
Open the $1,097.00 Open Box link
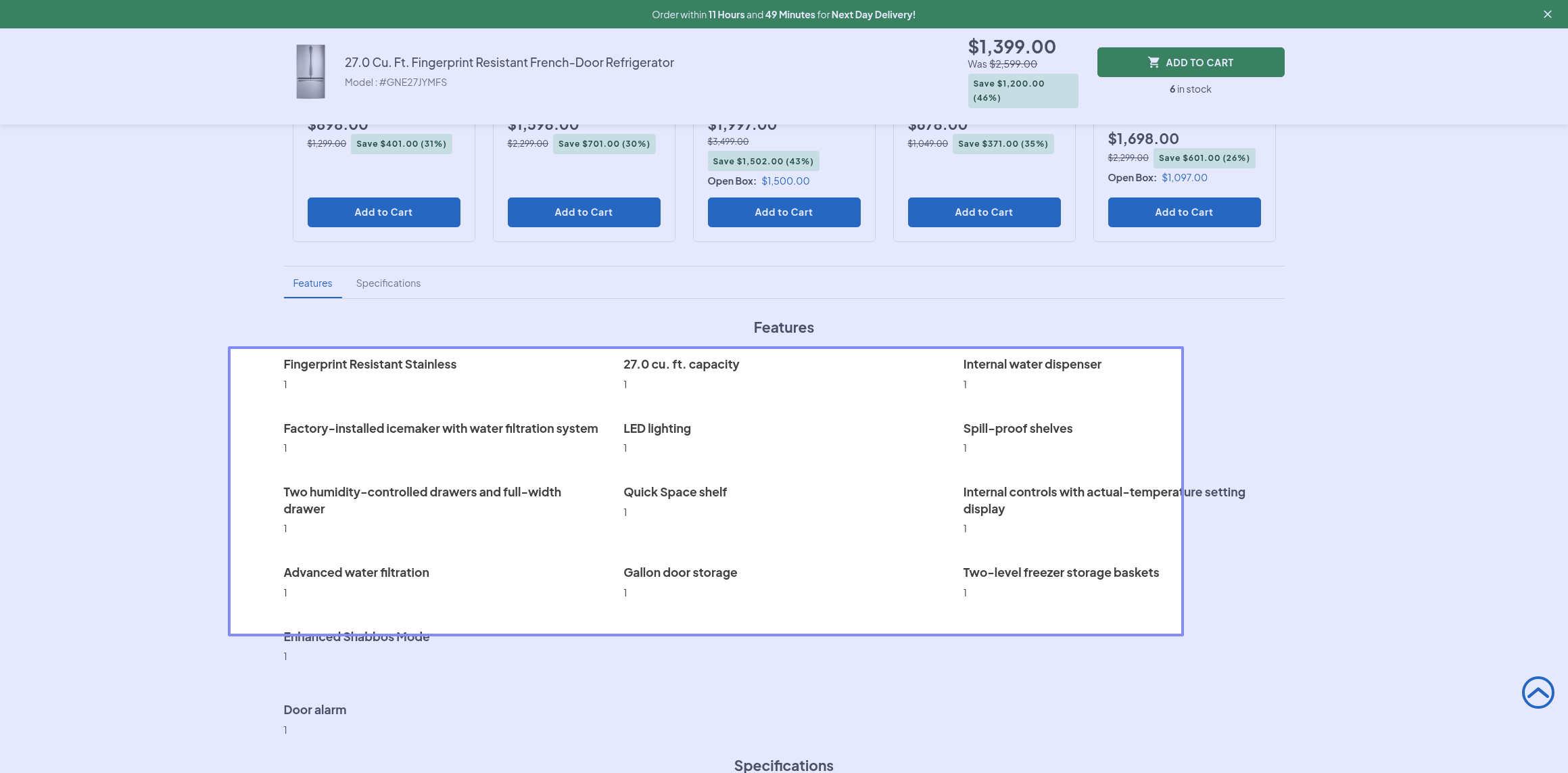pyautogui.click(x=1184, y=178)
